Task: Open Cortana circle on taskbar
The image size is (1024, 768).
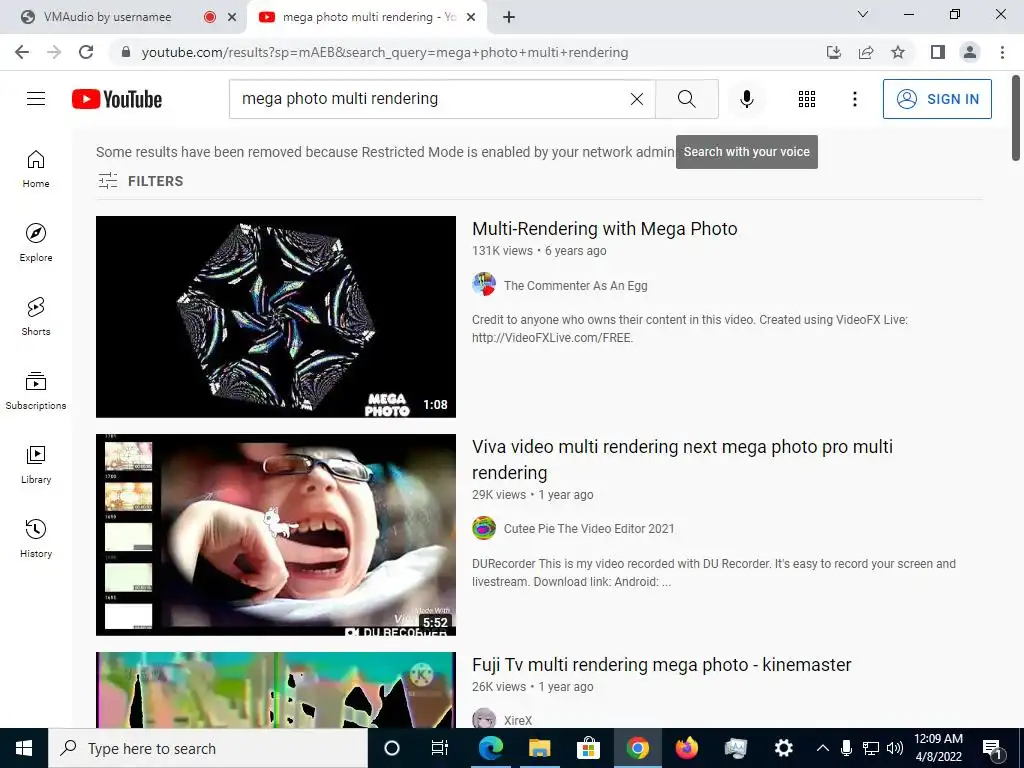Action: click(392, 748)
